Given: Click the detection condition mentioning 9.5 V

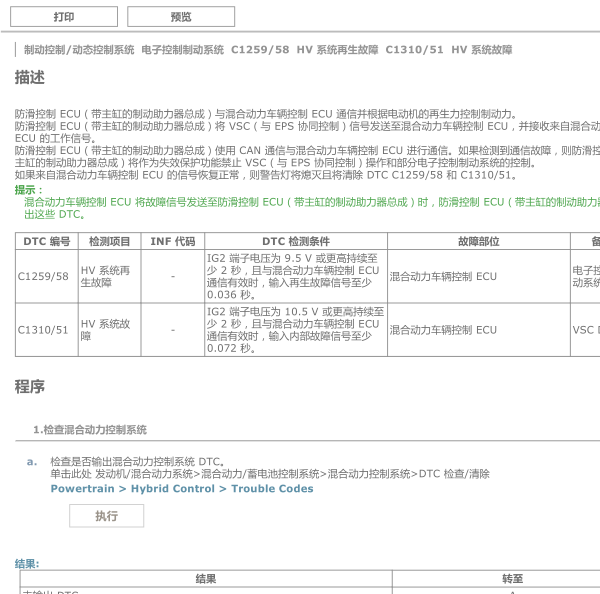Looking at the screenshot, I should pos(296,276).
